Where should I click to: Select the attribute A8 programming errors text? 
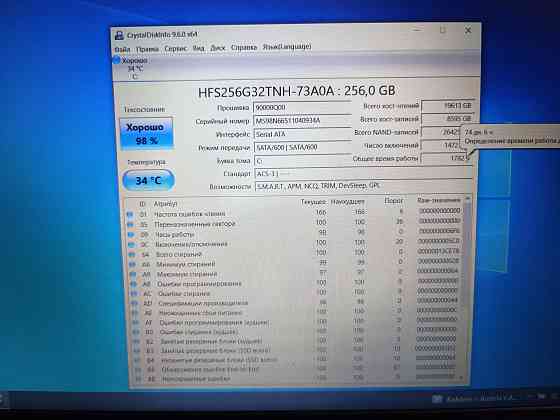pyautogui.click(x=199, y=284)
